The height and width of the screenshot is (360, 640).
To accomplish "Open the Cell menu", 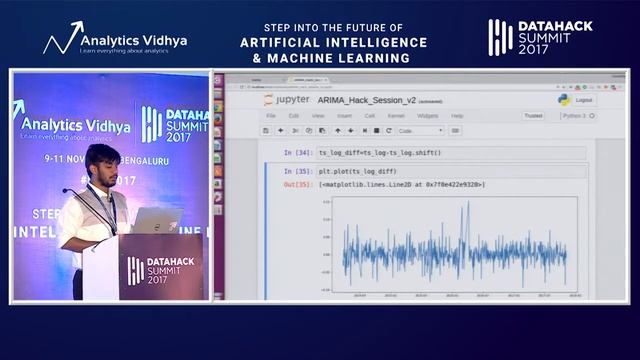I will coord(370,116).
